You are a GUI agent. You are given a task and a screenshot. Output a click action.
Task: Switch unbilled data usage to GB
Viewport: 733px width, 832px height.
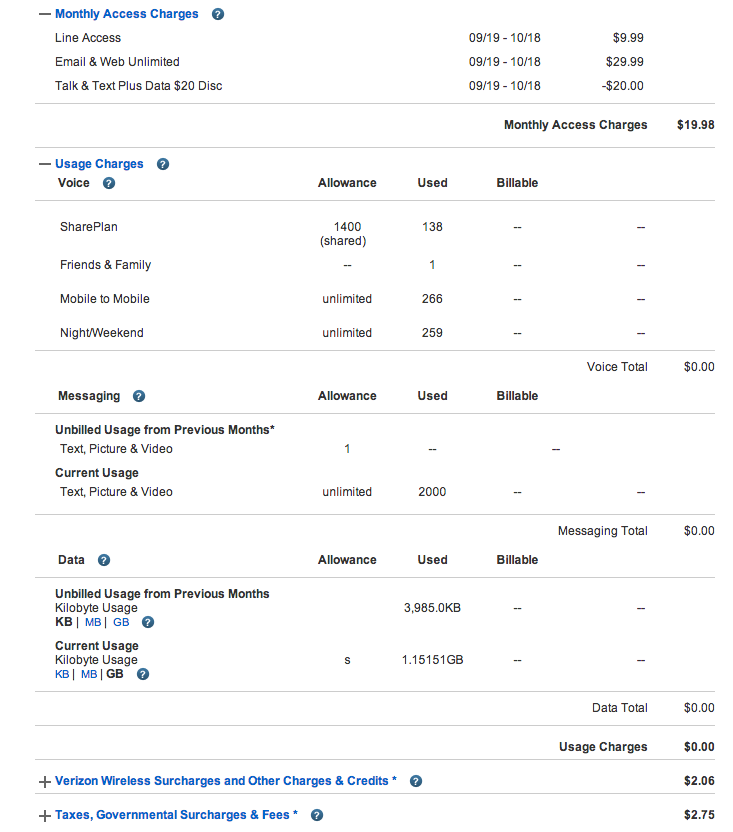click(x=121, y=622)
